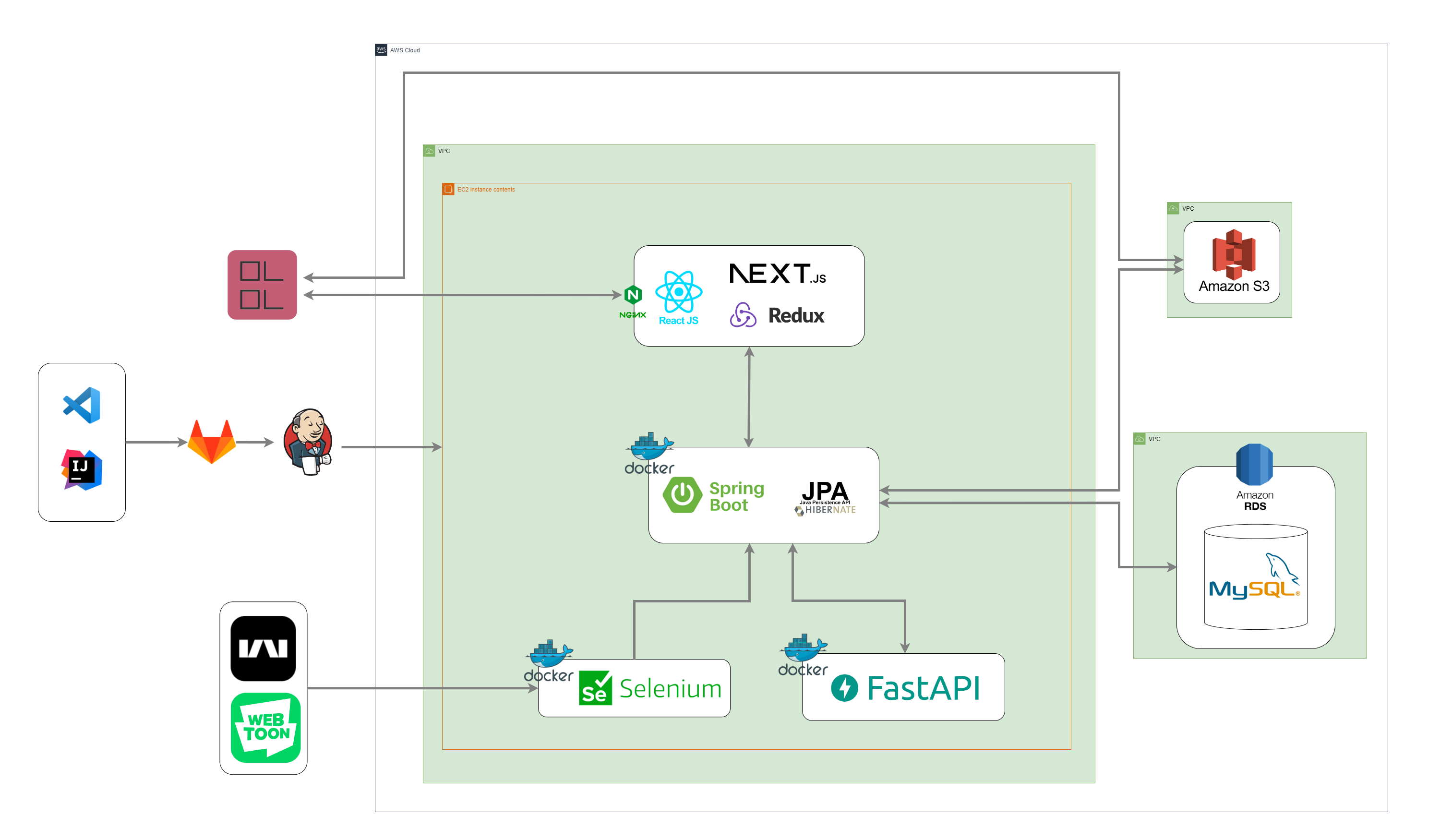Screen dimensions: 1452x840
Task: Select the React JS atom icon
Action: click(679, 292)
